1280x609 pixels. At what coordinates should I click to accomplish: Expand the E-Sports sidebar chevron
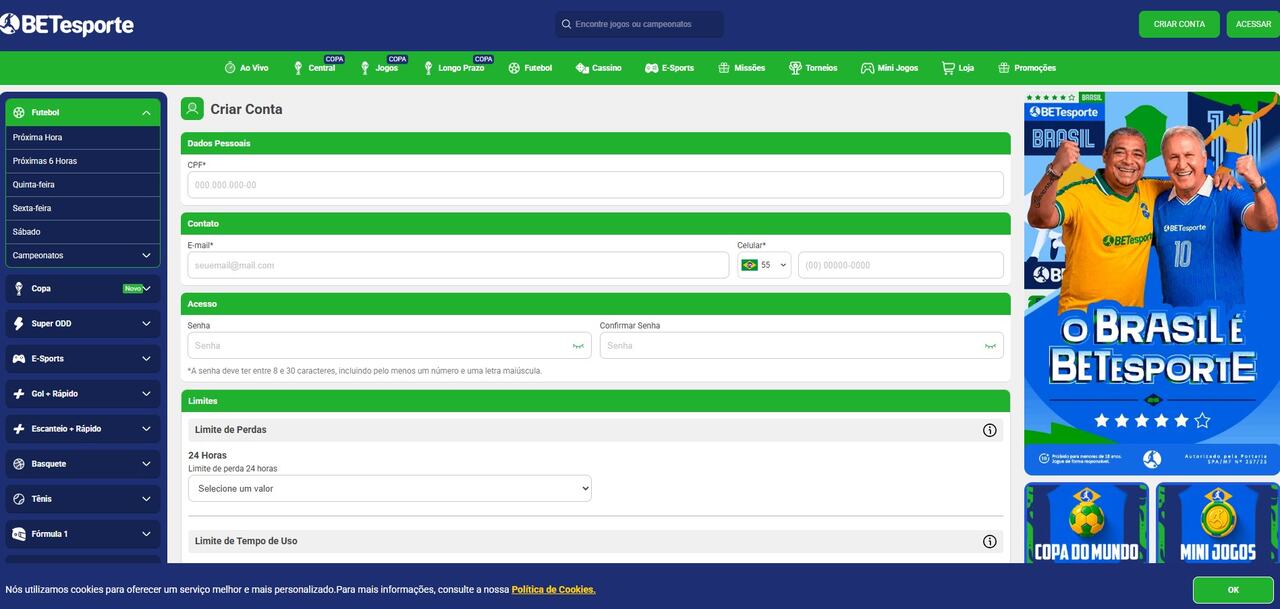click(146, 359)
